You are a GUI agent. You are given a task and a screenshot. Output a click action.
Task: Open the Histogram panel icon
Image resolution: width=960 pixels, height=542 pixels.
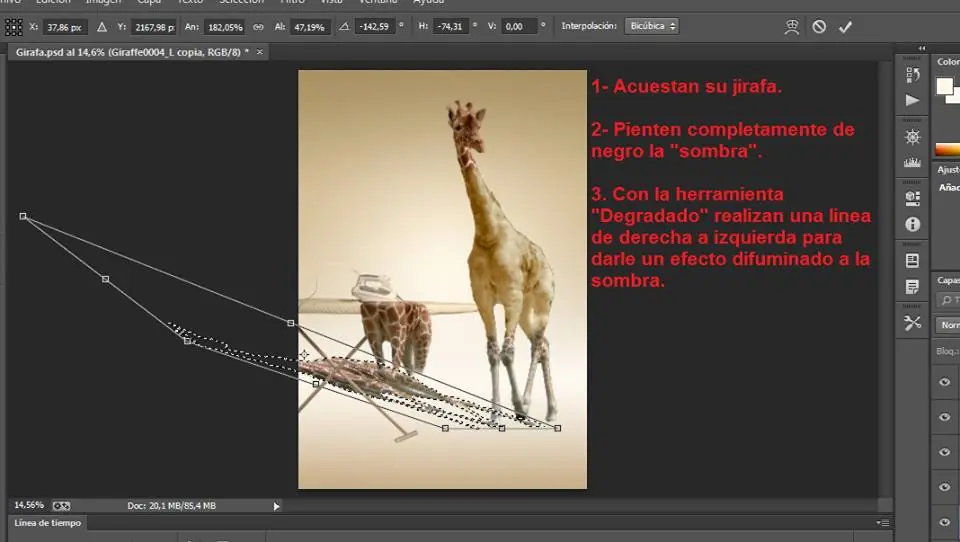tap(912, 162)
